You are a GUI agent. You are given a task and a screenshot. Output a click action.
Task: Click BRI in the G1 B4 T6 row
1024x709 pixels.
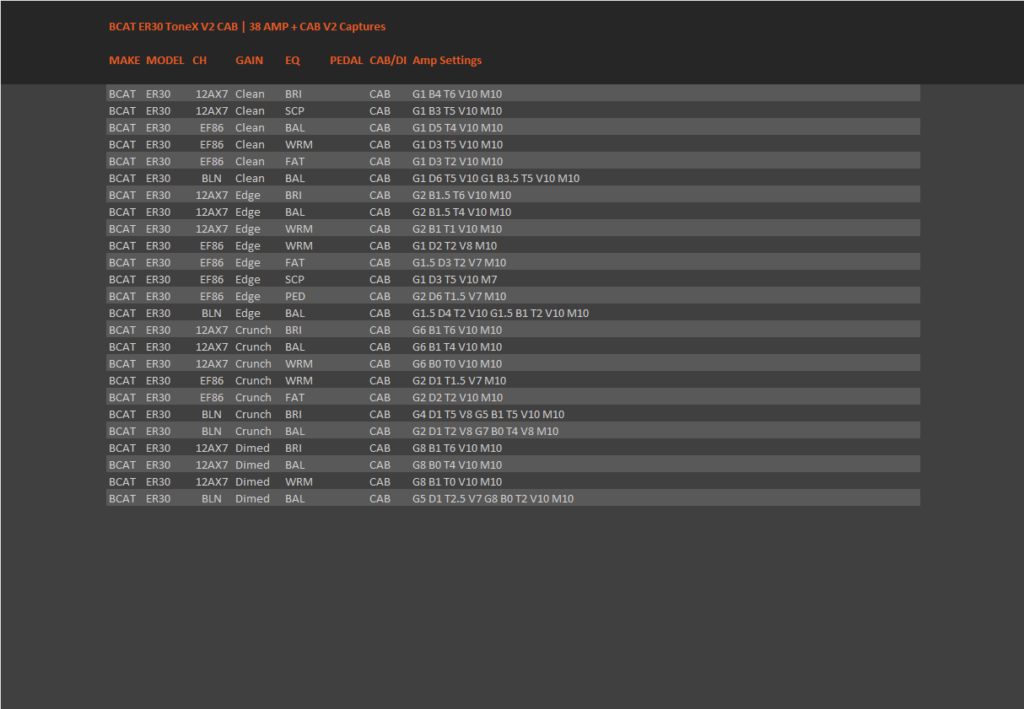[293, 94]
